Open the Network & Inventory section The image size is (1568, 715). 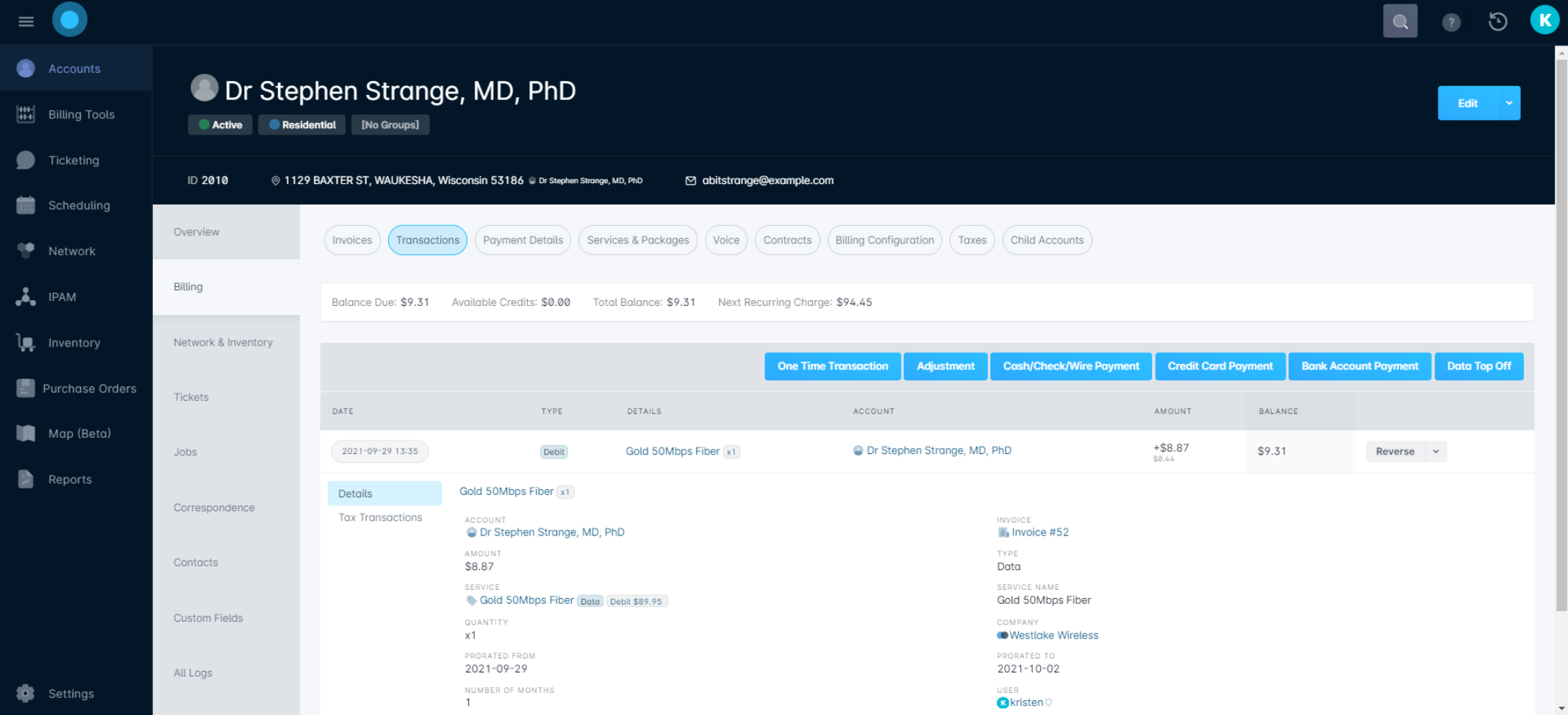[226, 342]
